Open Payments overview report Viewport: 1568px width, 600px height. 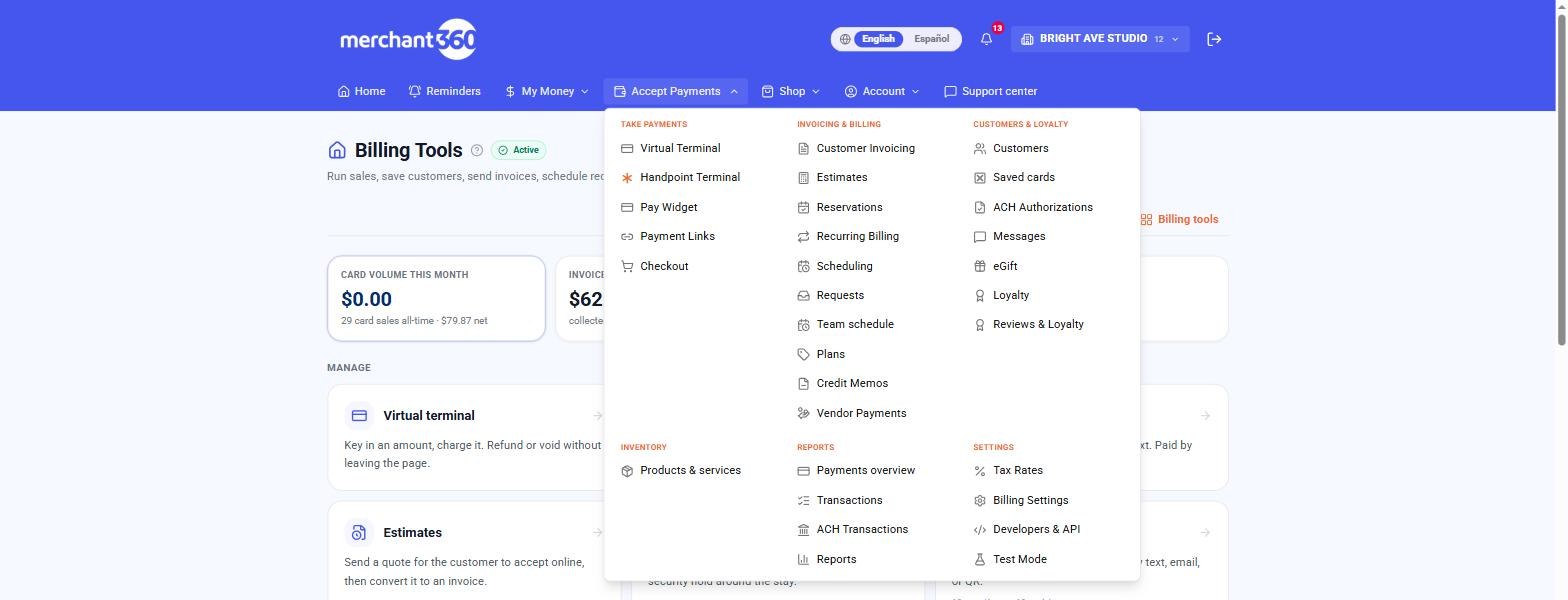[x=866, y=471]
